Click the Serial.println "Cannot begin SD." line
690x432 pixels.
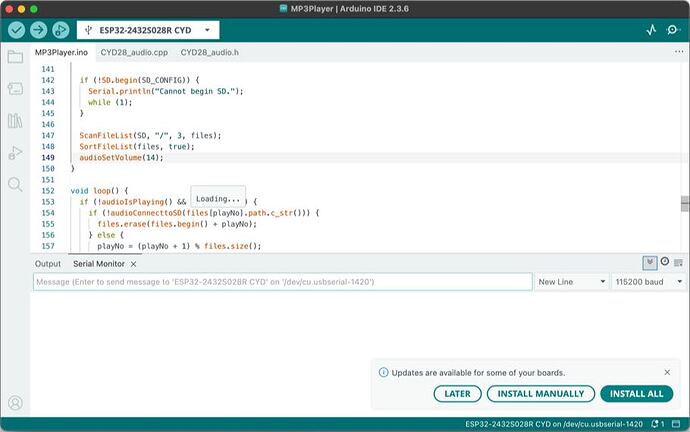coord(165,91)
